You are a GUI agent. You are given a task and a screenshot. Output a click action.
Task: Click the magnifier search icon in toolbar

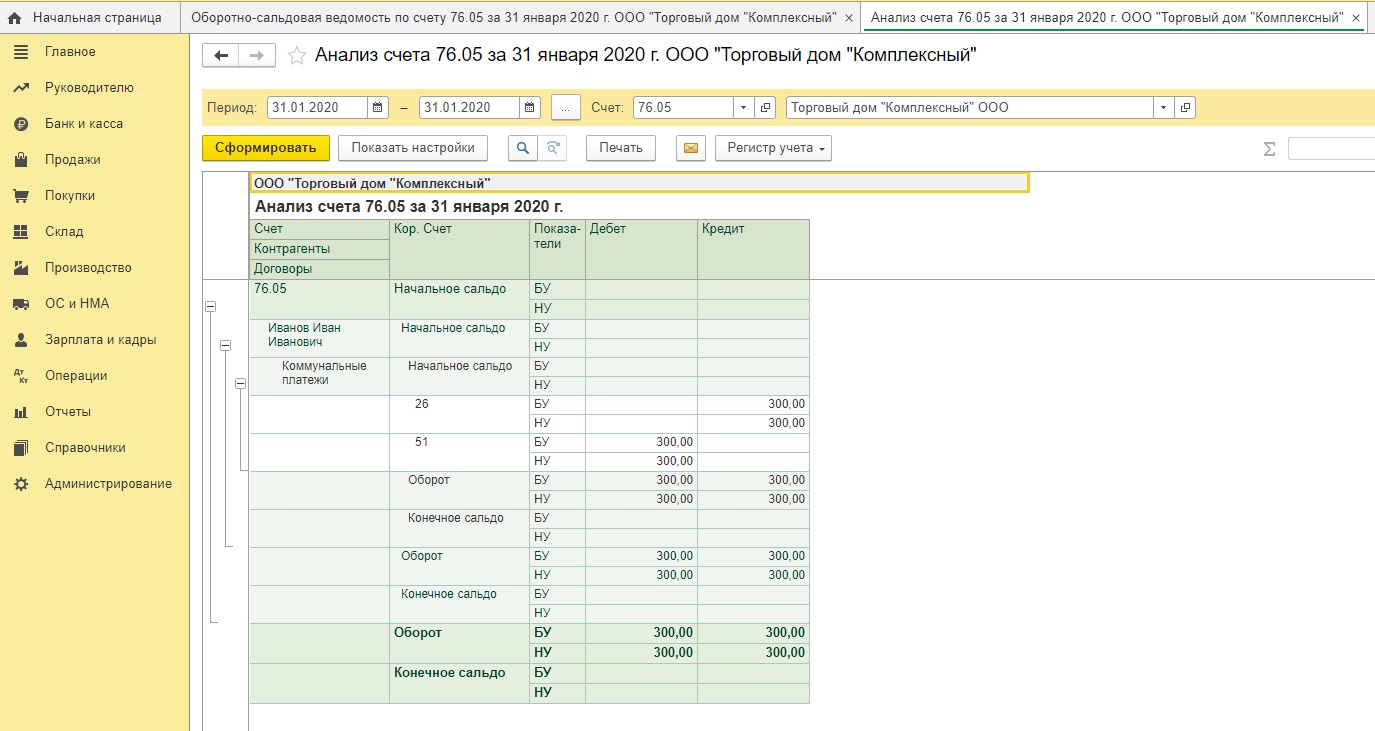point(522,148)
